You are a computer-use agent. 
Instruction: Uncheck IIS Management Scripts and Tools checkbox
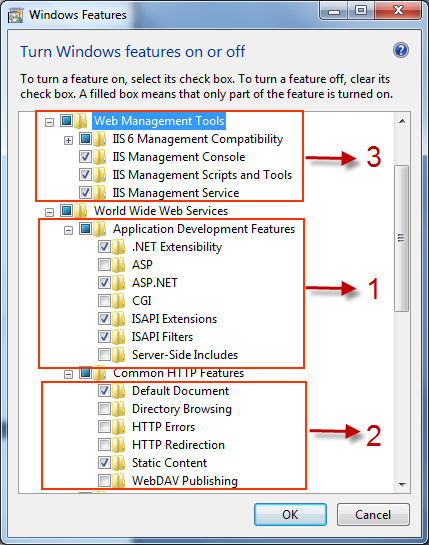click(x=85, y=174)
